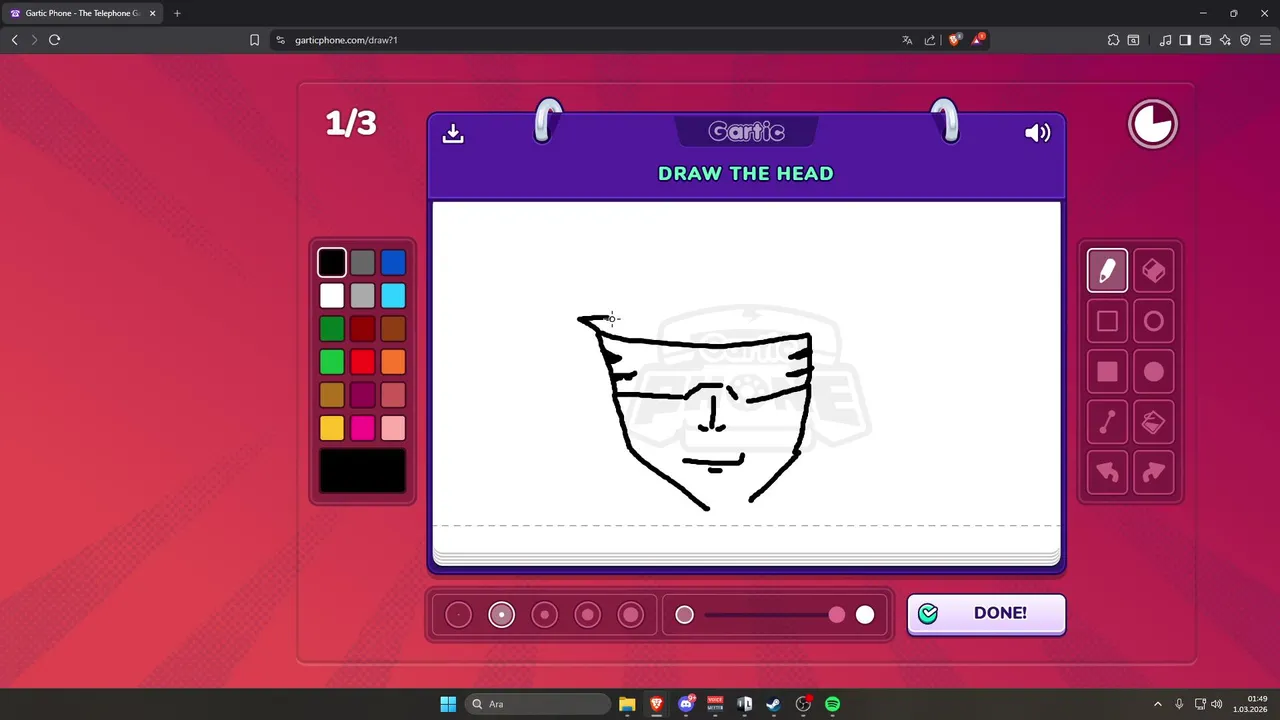Share this page via share icon

pyautogui.click(x=930, y=40)
